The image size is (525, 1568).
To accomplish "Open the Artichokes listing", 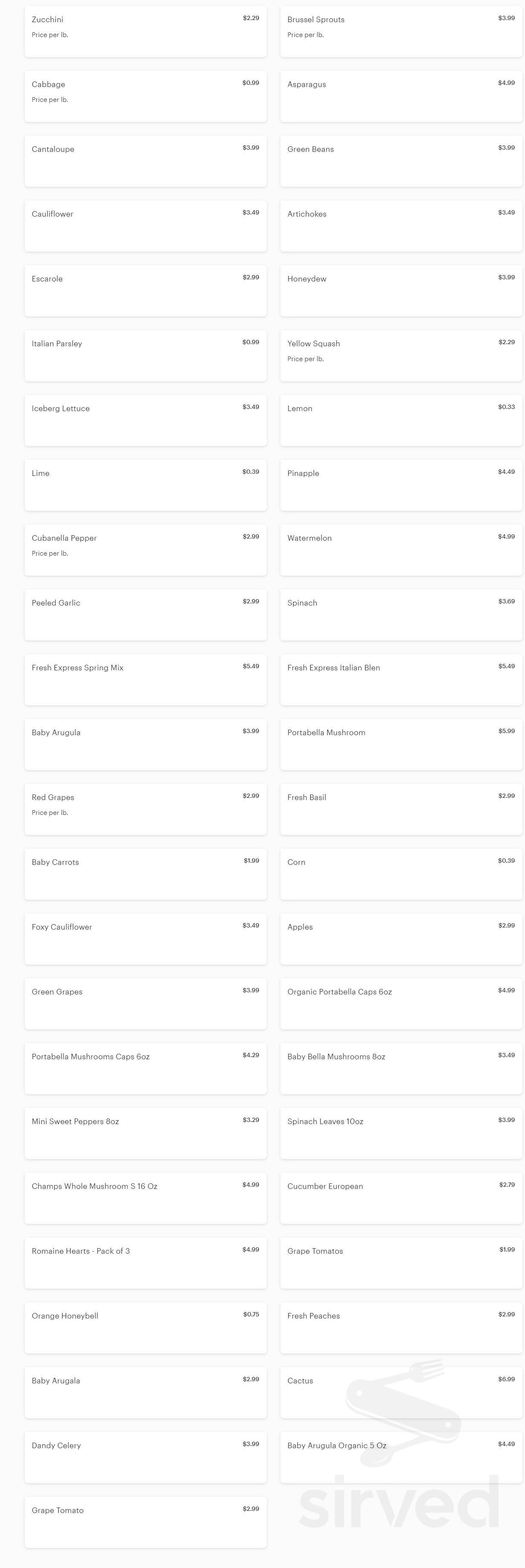I will (401, 226).
